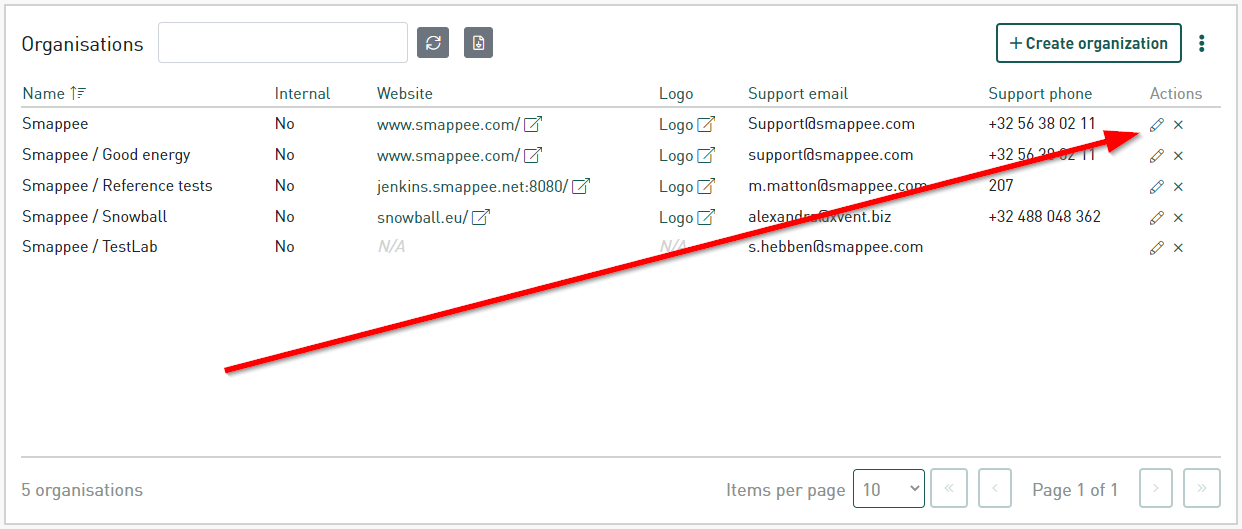
Task: Open snowball.eu/ website link
Action: (x=422, y=218)
